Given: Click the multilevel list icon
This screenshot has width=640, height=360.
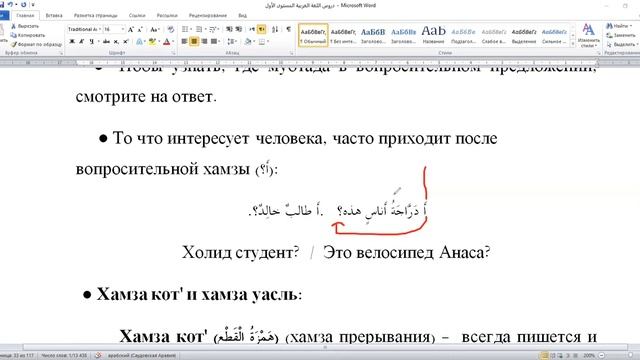Looking at the screenshot, I should coord(213,29).
